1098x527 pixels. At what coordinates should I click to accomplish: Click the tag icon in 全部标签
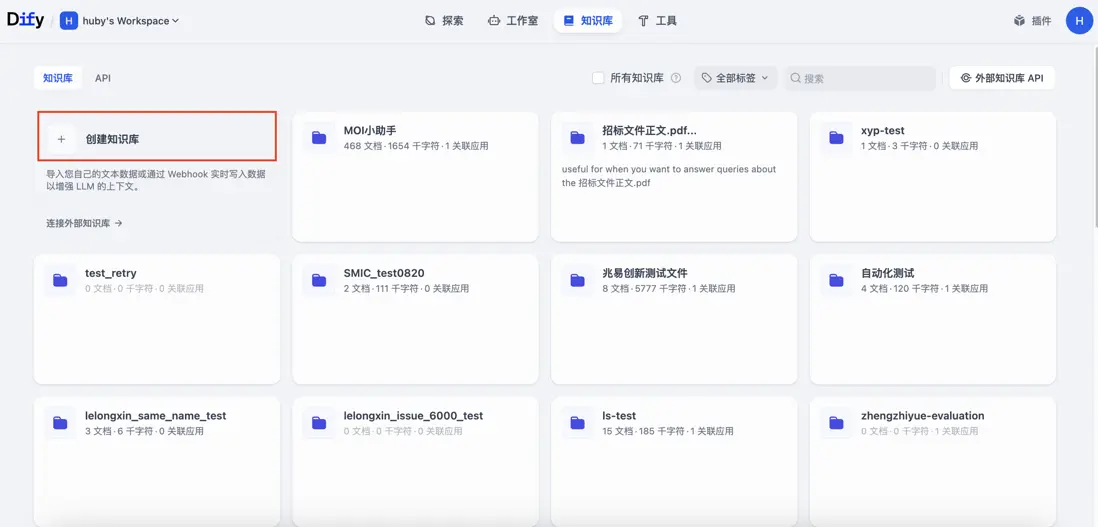pyautogui.click(x=707, y=78)
